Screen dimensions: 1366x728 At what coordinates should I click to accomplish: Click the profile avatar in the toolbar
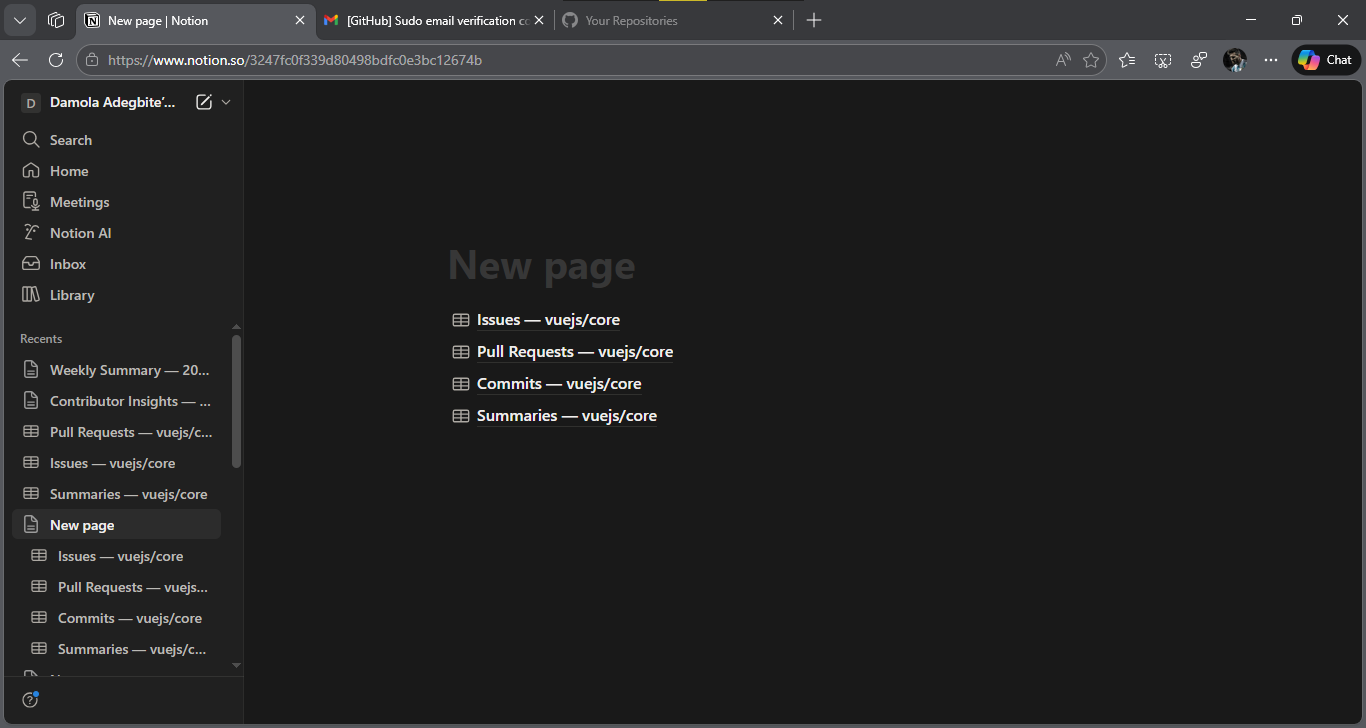pos(1235,60)
